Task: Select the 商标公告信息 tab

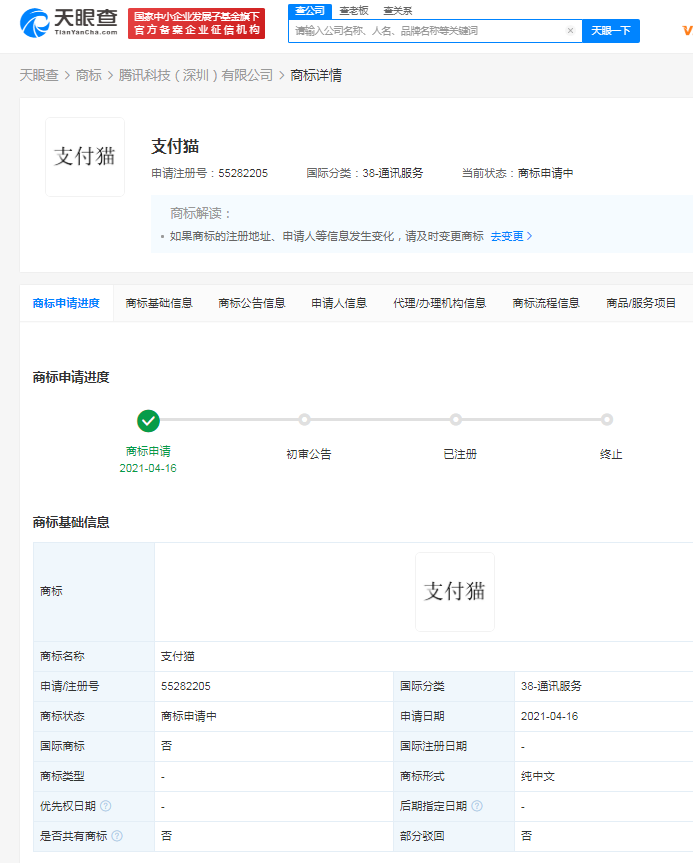Action: (252, 303)
